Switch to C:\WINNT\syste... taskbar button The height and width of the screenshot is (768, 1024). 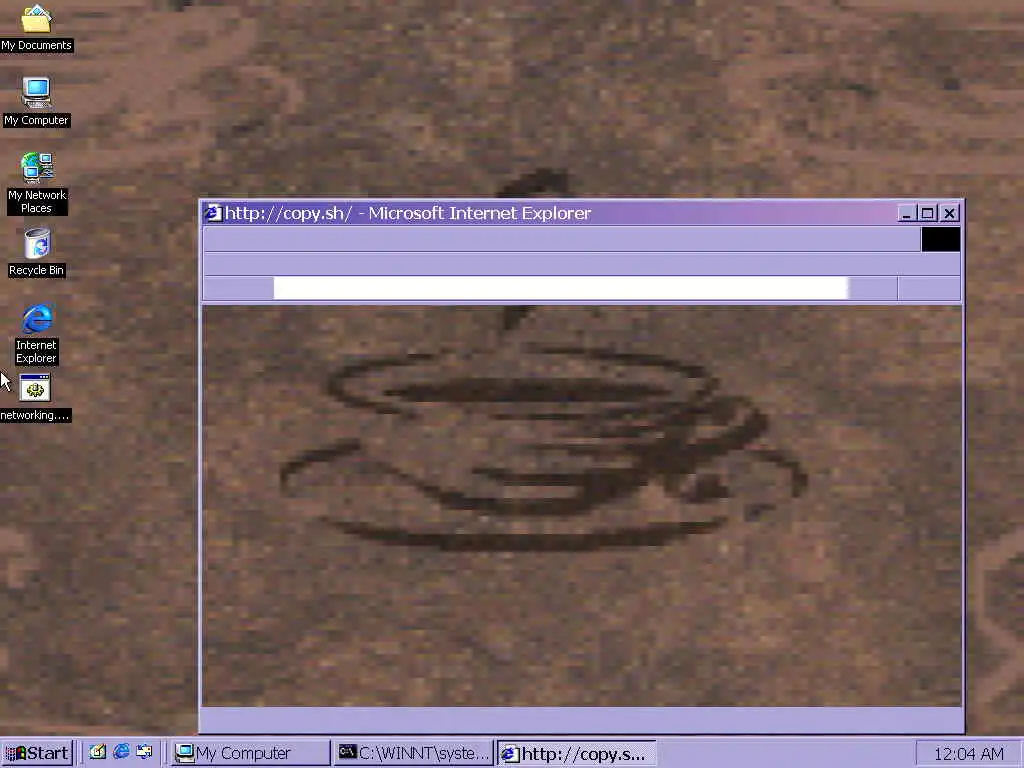coord(414,753)
